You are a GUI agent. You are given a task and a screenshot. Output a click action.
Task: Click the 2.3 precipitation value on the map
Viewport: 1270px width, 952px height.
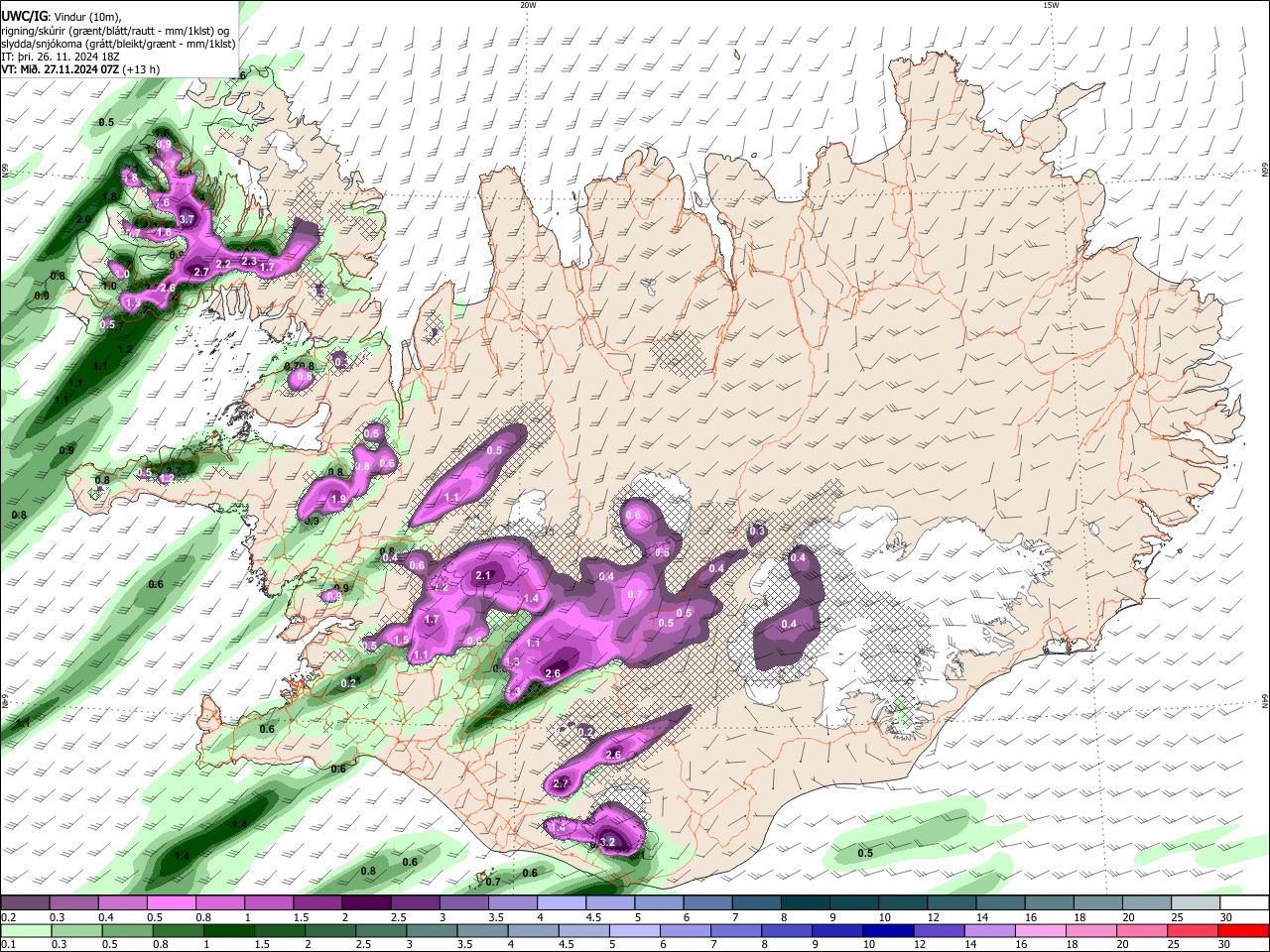click(249, 260)
